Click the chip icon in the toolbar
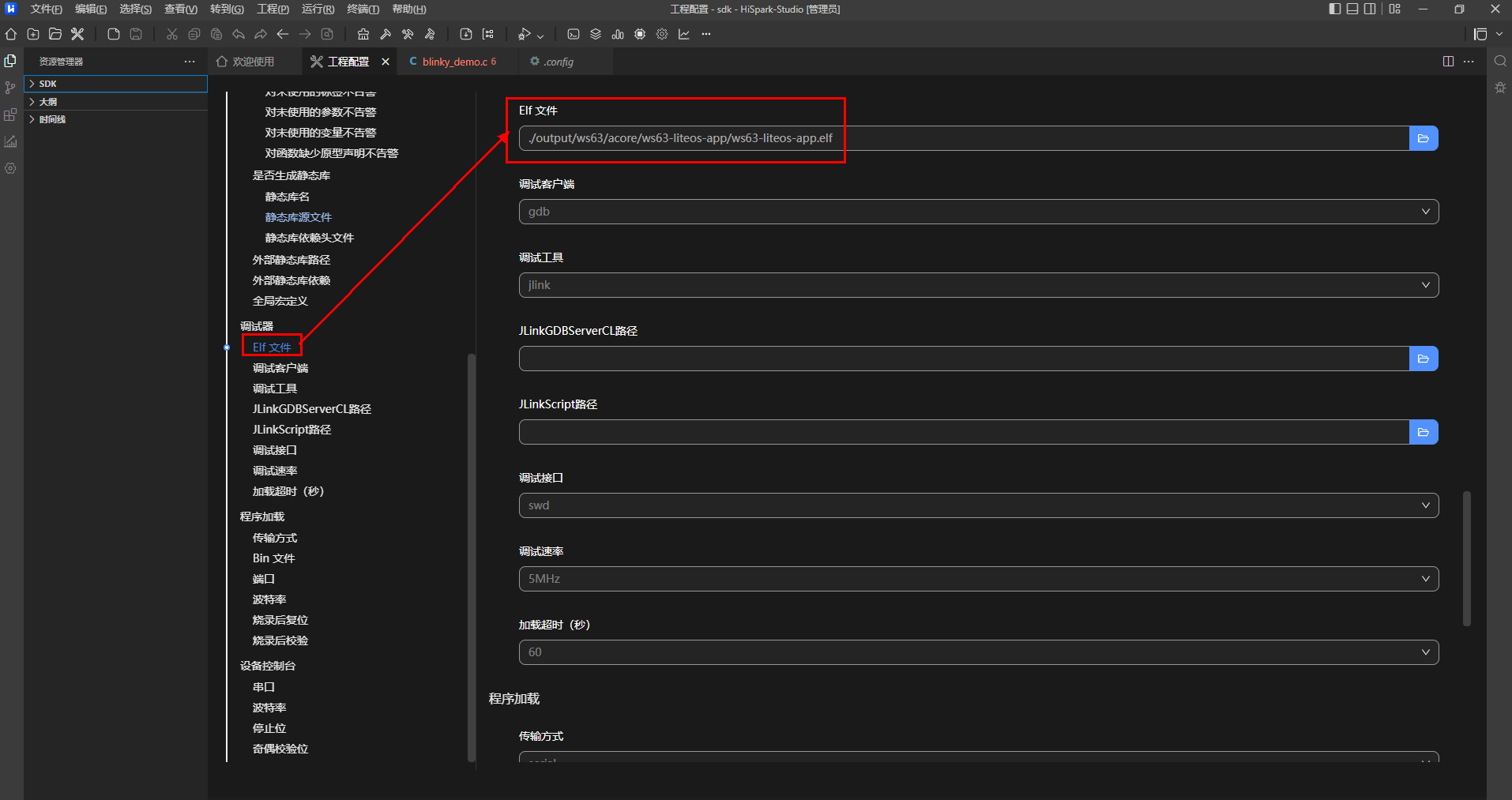This screenshot has height=800, width=1512. pos(640,34)
